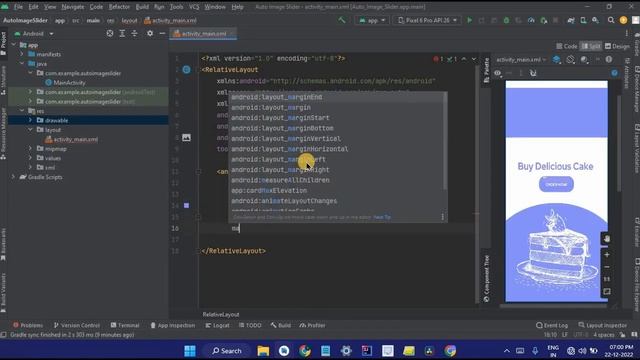
Task: Open the Profiler gauge icon in toolbar
Action: tap(531, 20)
